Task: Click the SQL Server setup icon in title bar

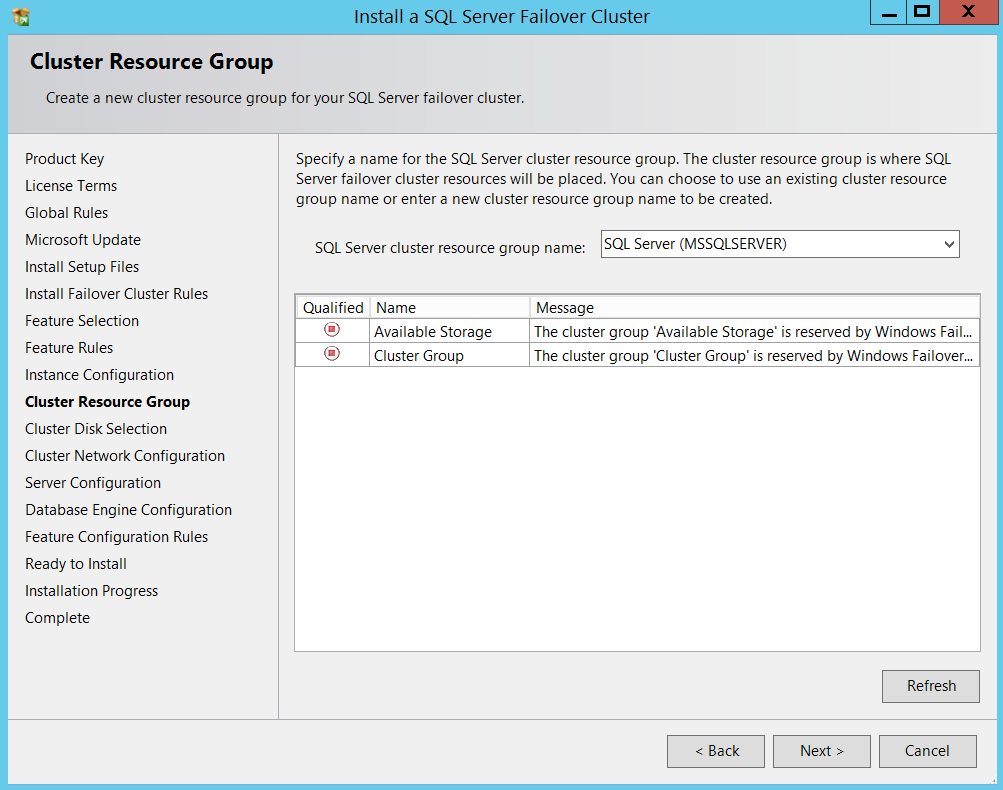Action: pyautogui.click(x=21, y=17)
